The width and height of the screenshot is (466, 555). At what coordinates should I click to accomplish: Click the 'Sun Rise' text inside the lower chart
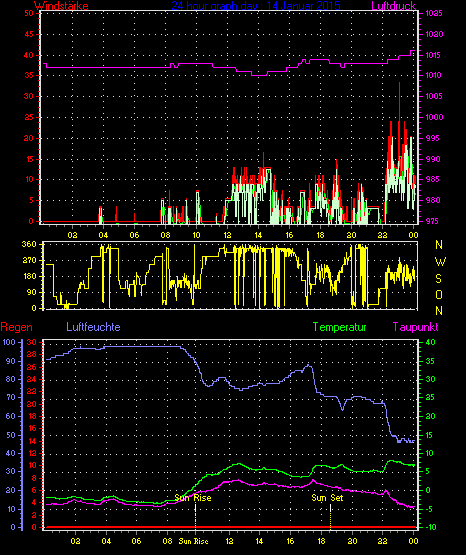(193, 498)
